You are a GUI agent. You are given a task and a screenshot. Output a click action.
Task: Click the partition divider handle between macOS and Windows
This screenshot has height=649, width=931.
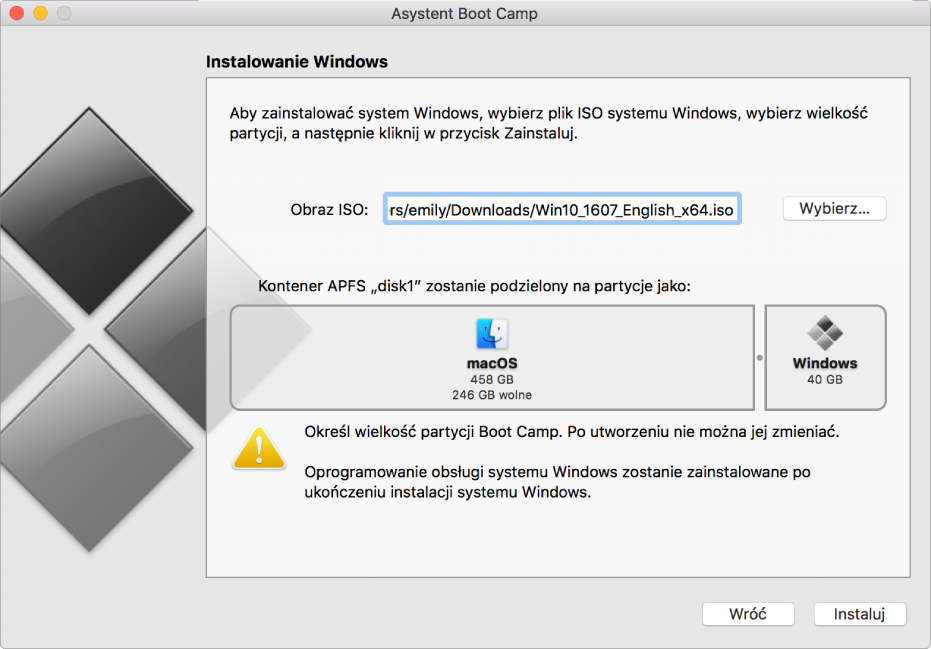[759, 358]
